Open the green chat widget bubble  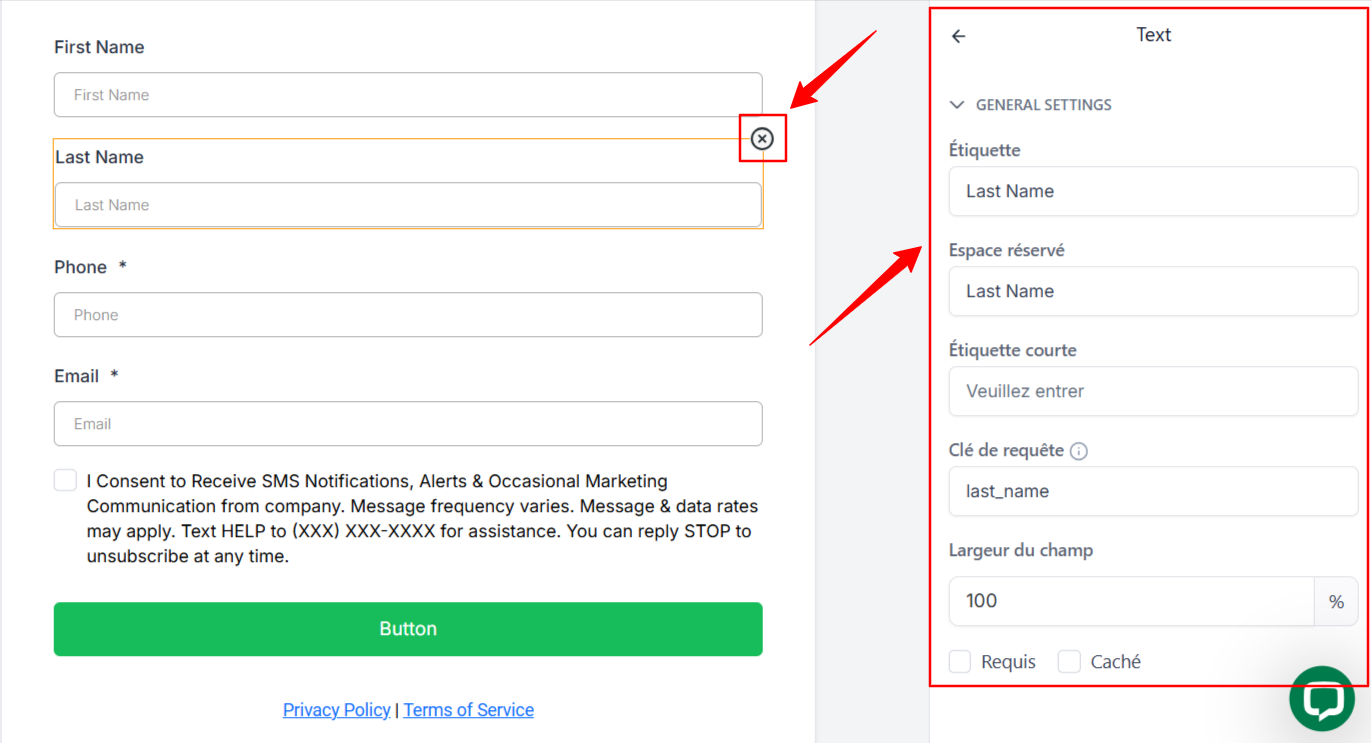[1322, 698]
